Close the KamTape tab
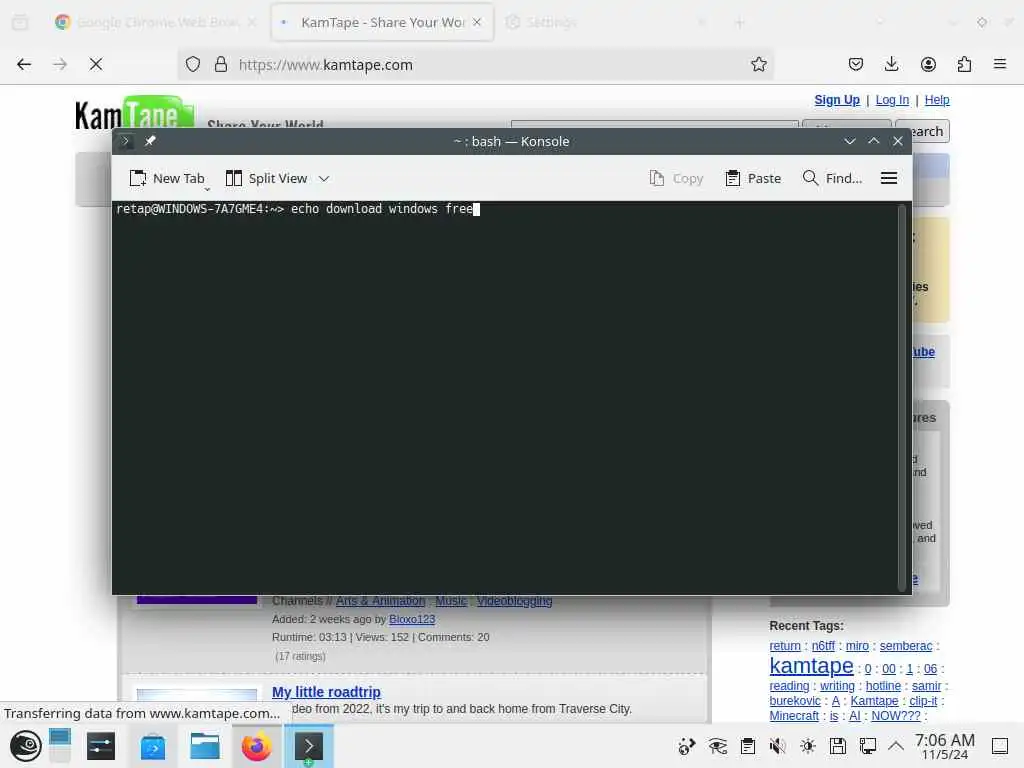Screen dimensions: 1024x768 click(x=477, y=22)
